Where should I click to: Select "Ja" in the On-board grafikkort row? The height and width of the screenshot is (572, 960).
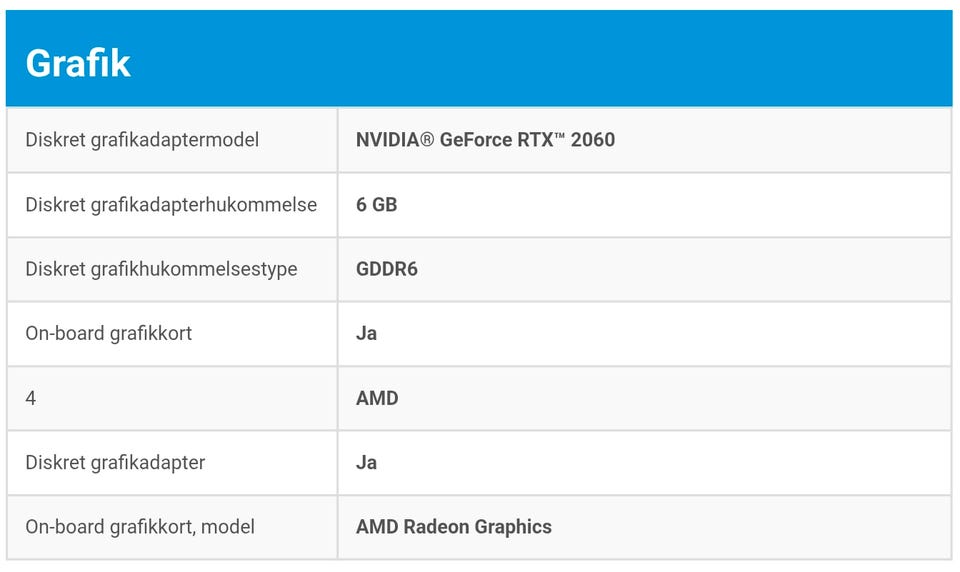tap(367, 333)
